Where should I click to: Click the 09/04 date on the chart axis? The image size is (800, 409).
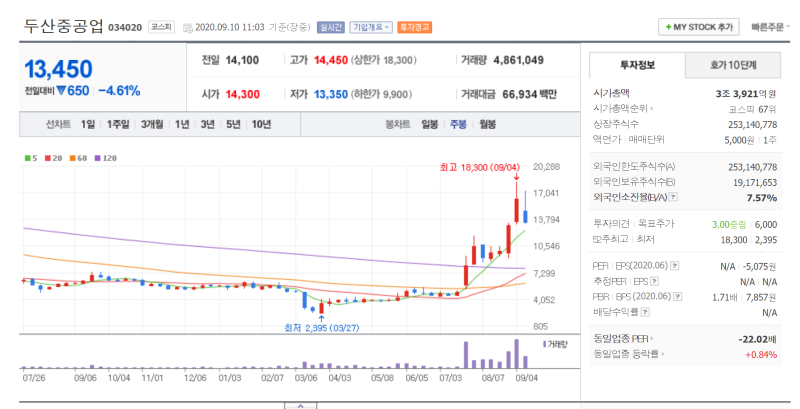point(527,378)
